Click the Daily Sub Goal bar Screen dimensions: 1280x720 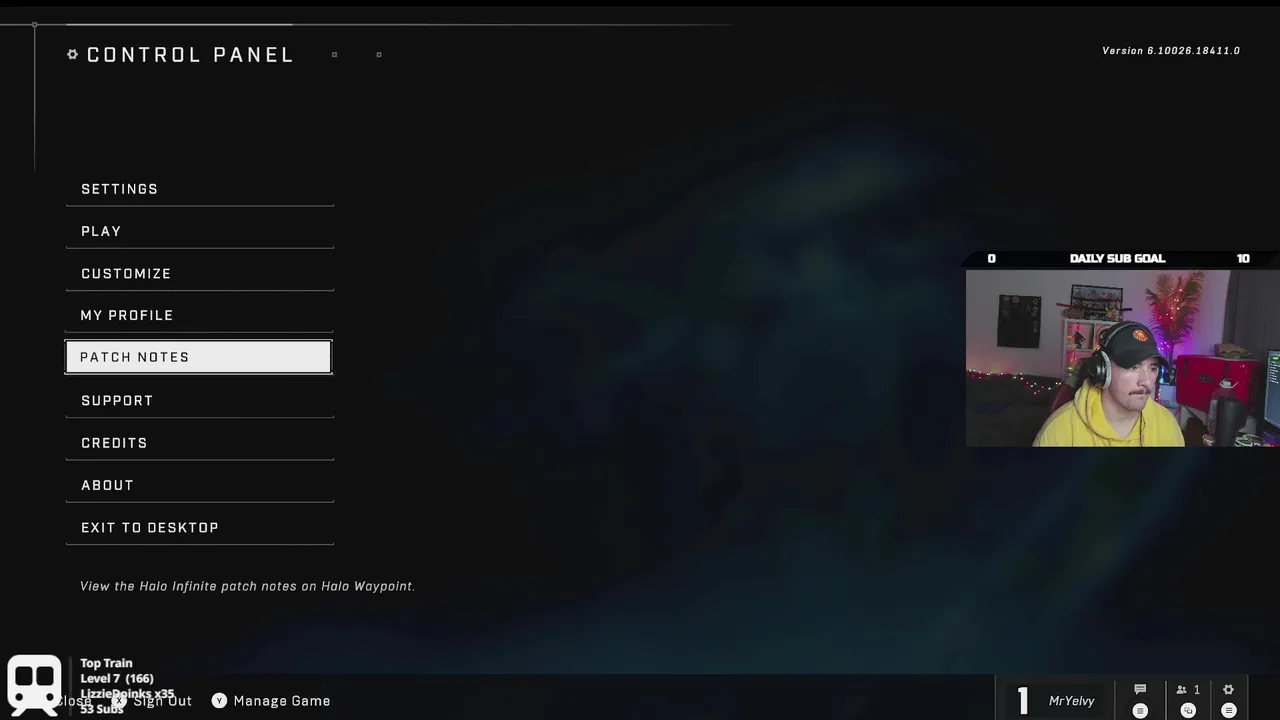(1120, 258)
